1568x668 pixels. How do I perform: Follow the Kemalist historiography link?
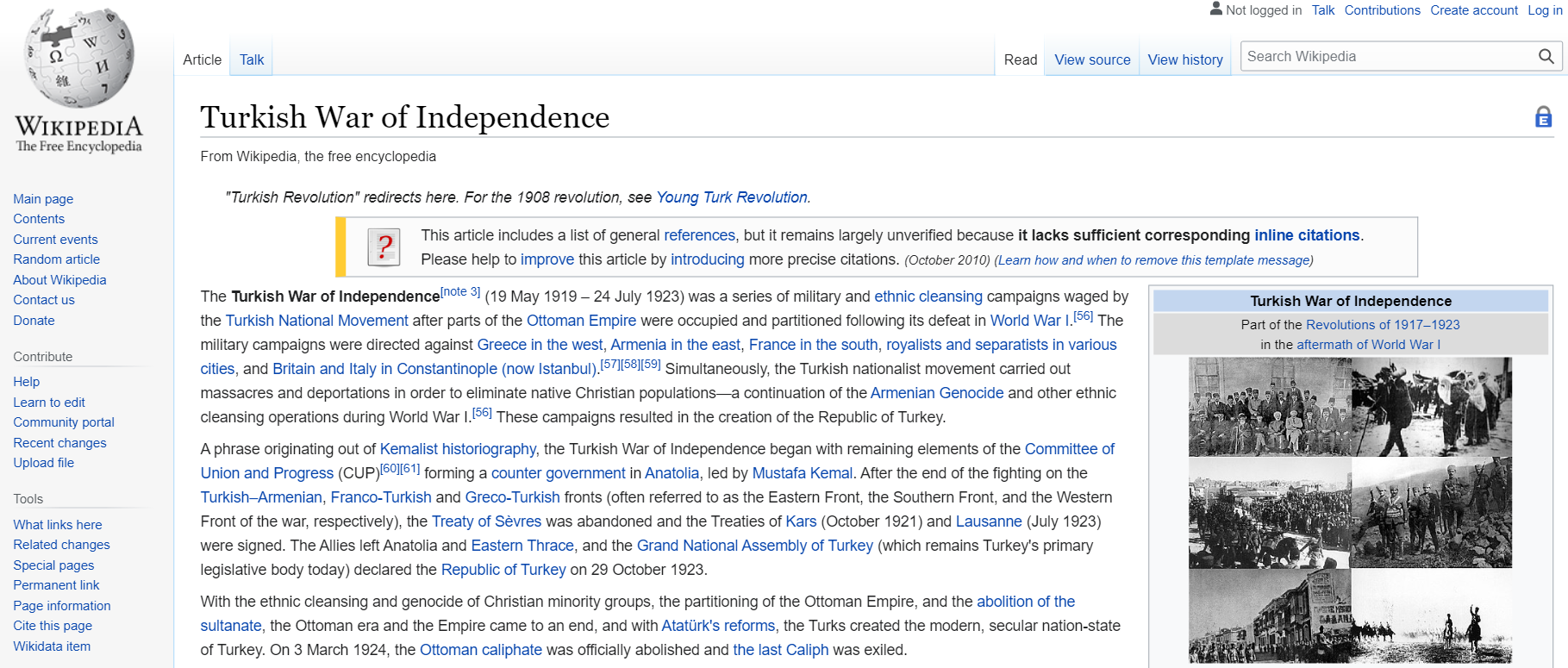coord(458,449)
